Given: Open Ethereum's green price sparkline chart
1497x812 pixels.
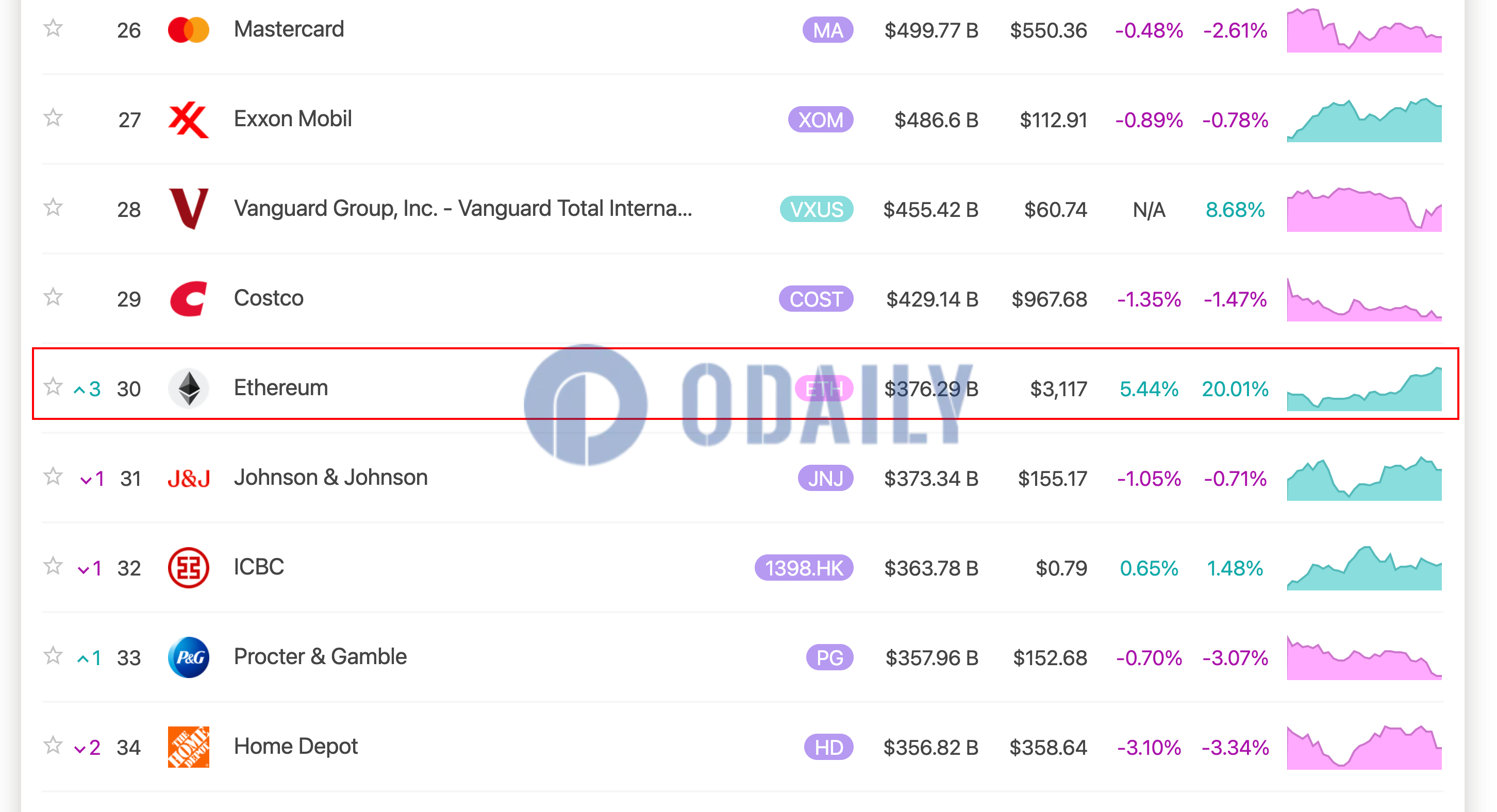Looking at the screenshot, I should click(1364, 388).
